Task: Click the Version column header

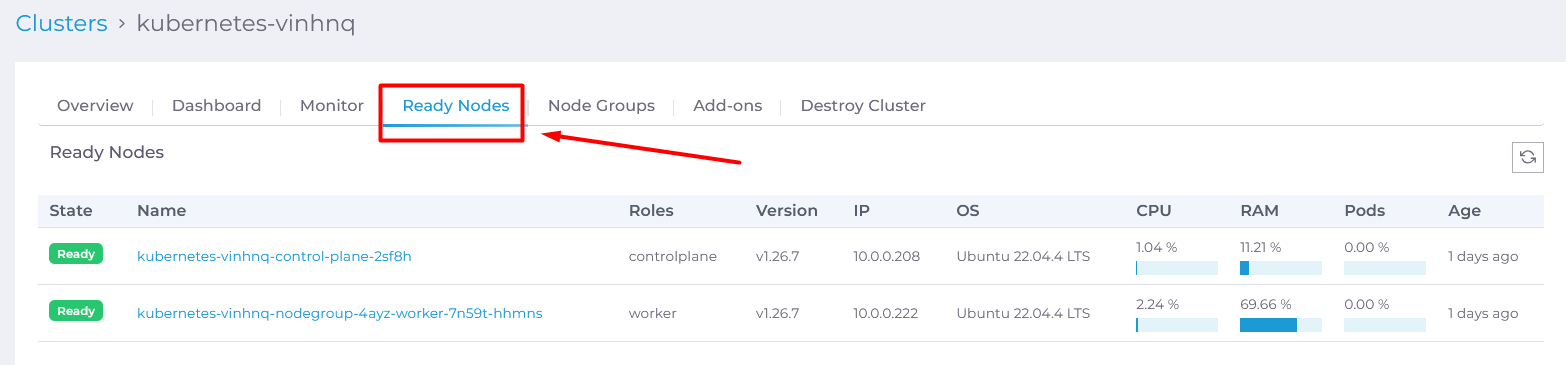Action: click(787, 211)
